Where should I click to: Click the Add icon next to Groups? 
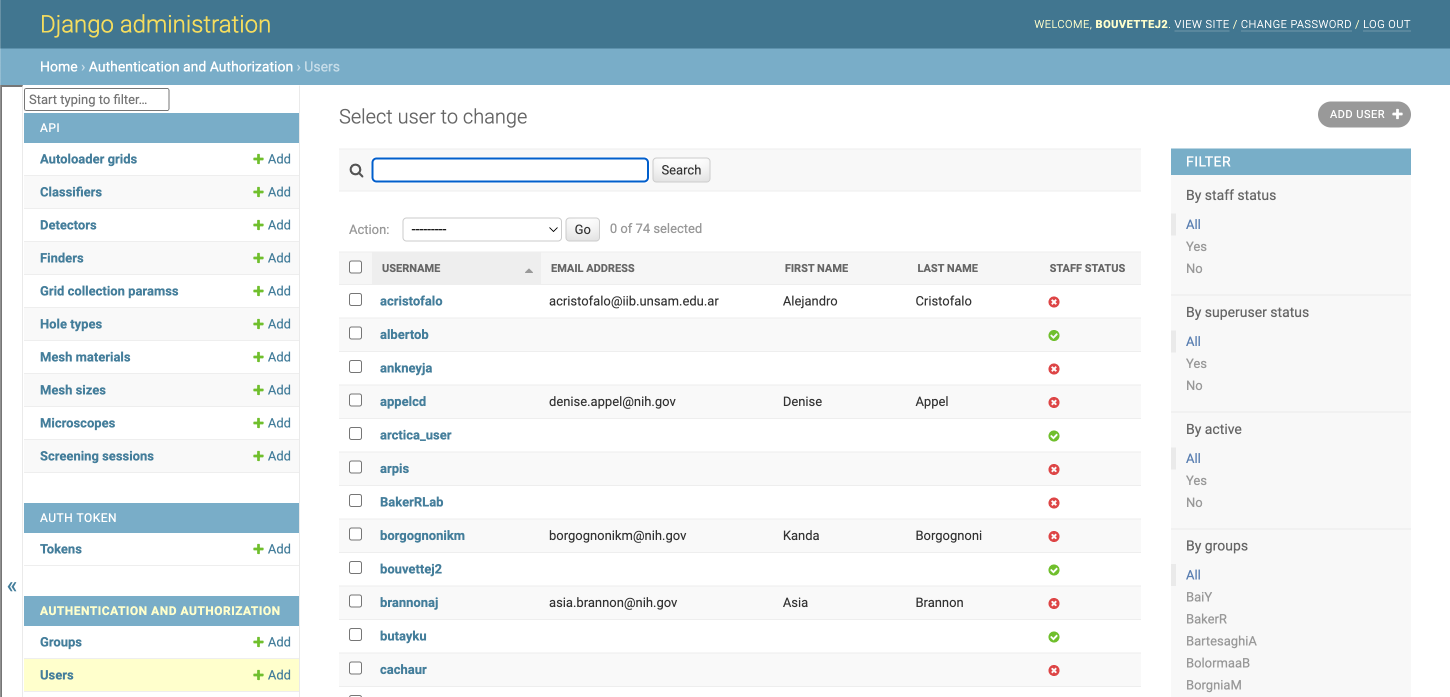coord(258,642)
